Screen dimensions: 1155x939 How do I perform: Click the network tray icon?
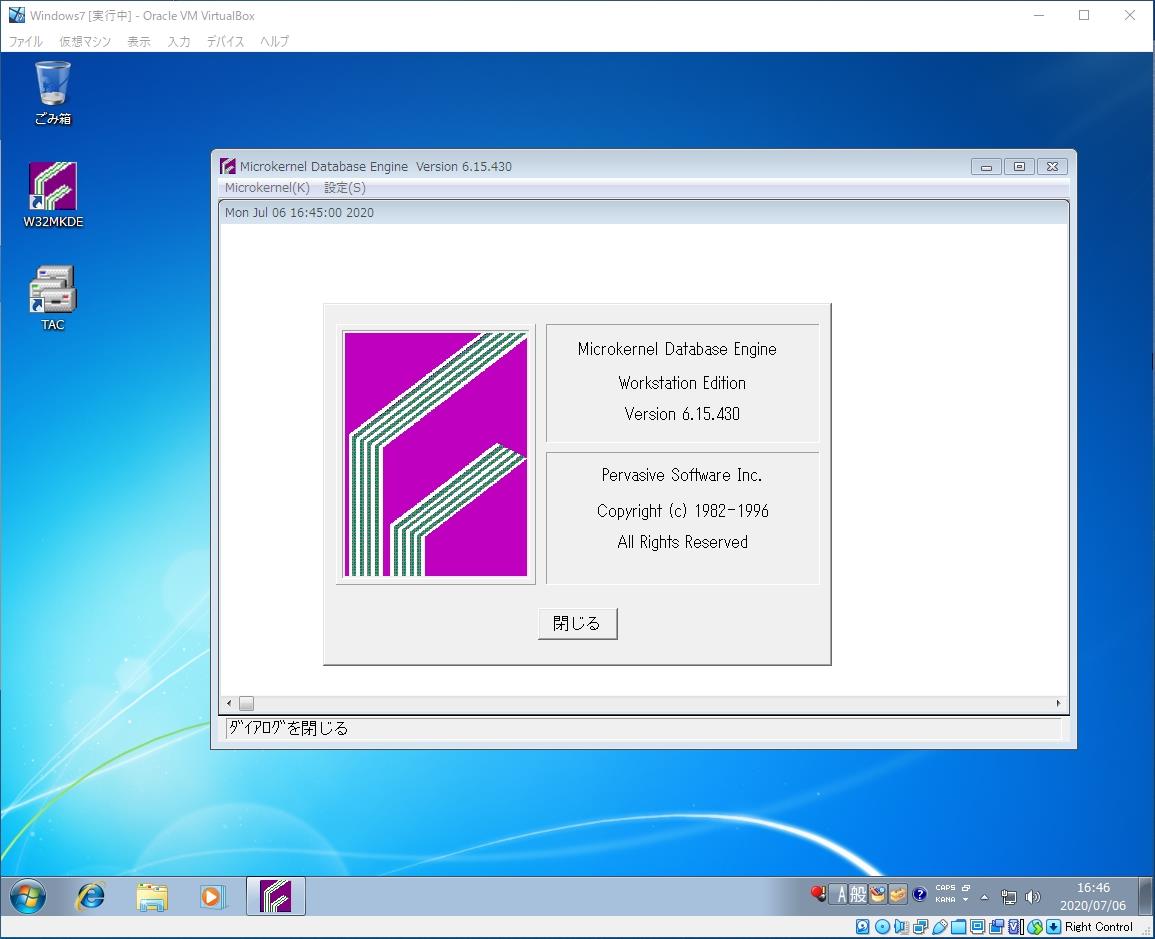click(x=1009, y=897)
